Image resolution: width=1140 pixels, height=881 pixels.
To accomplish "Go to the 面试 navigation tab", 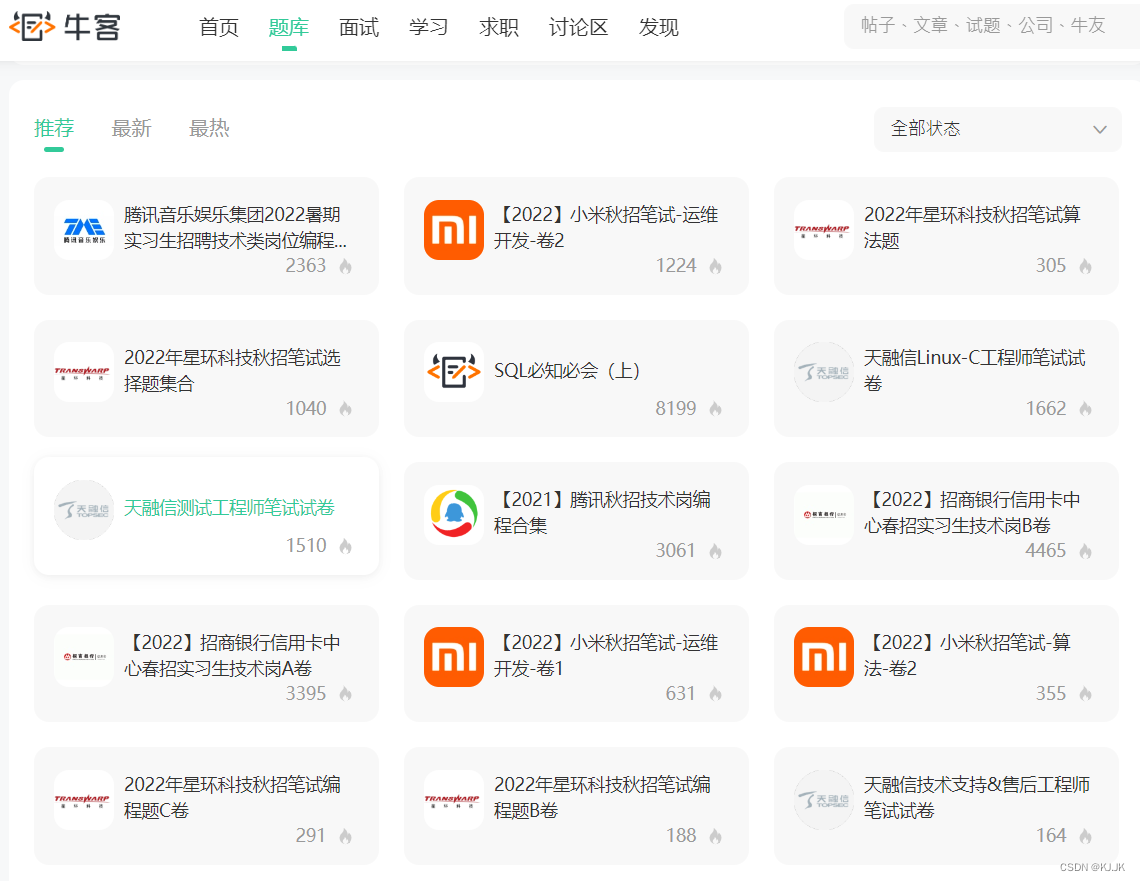I will (x=359, y=28).
